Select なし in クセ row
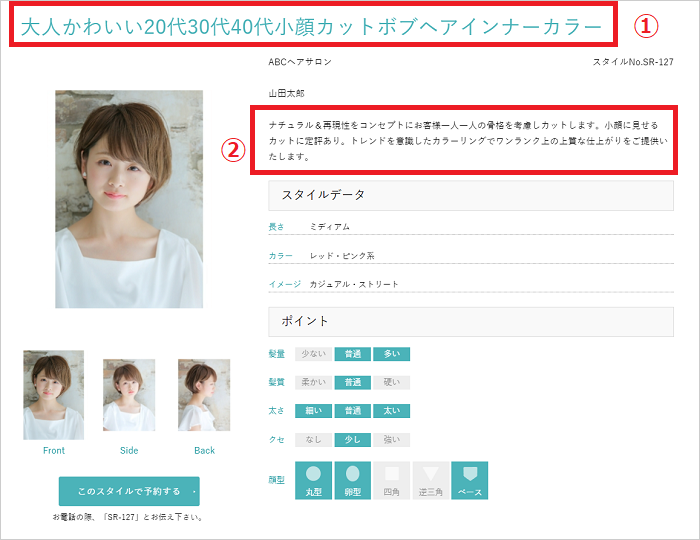This screenshot has height=540, width=700. click(x=313, y=440)
